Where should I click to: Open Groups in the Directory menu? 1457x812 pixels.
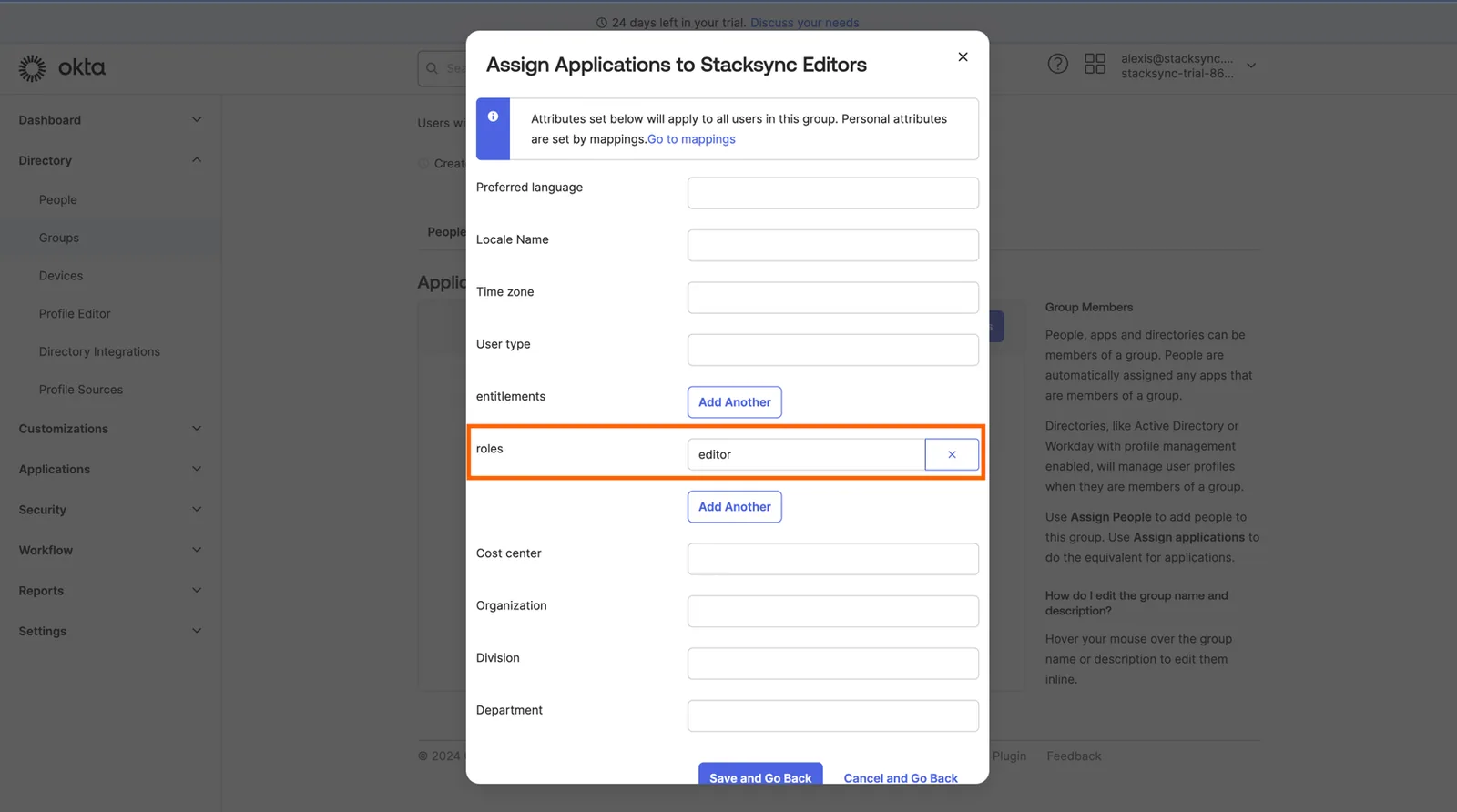59,238
